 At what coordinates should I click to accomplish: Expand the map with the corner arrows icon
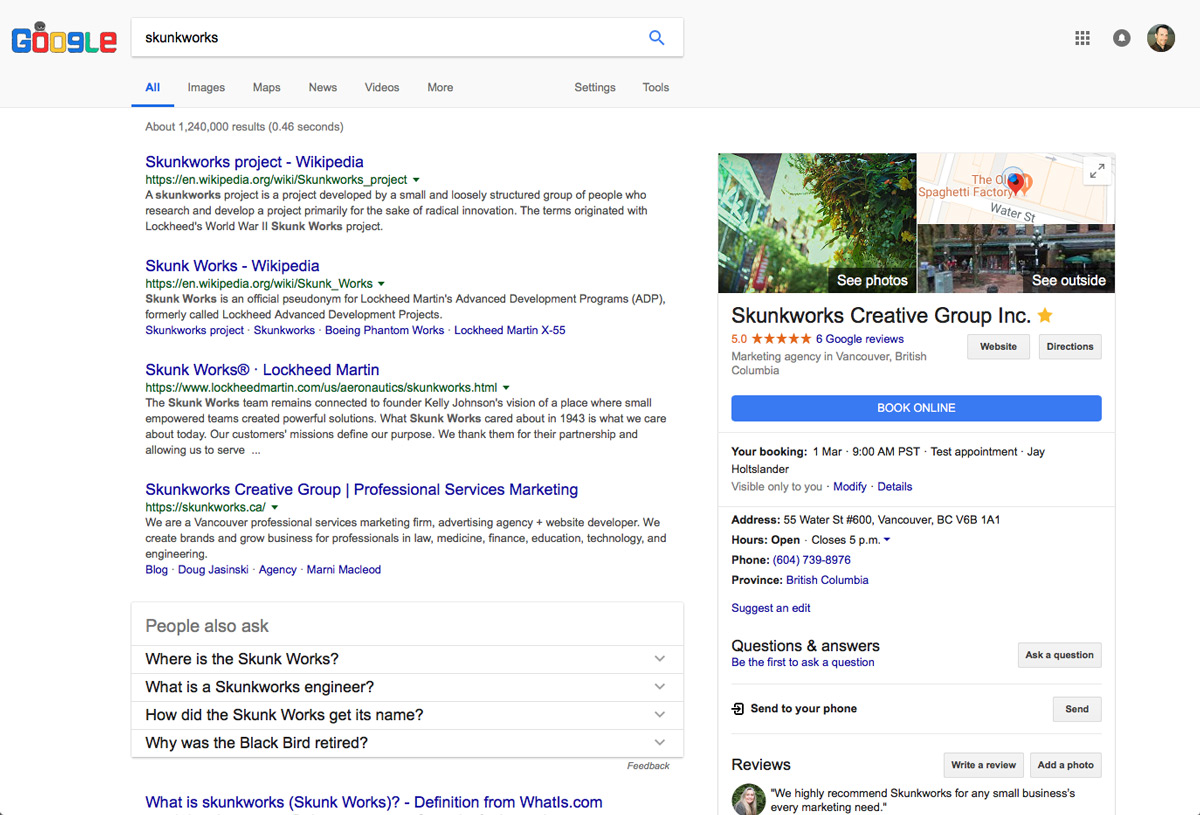(x=1097, y=171)
